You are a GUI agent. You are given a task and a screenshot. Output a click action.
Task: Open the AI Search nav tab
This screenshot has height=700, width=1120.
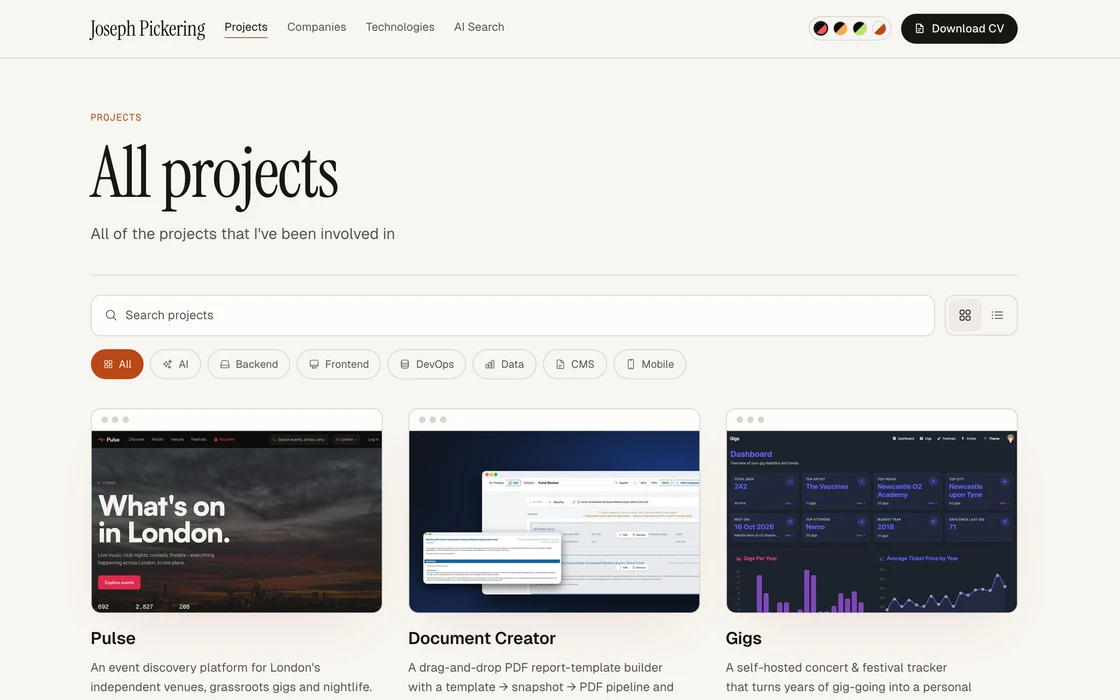tap(479, 27)
